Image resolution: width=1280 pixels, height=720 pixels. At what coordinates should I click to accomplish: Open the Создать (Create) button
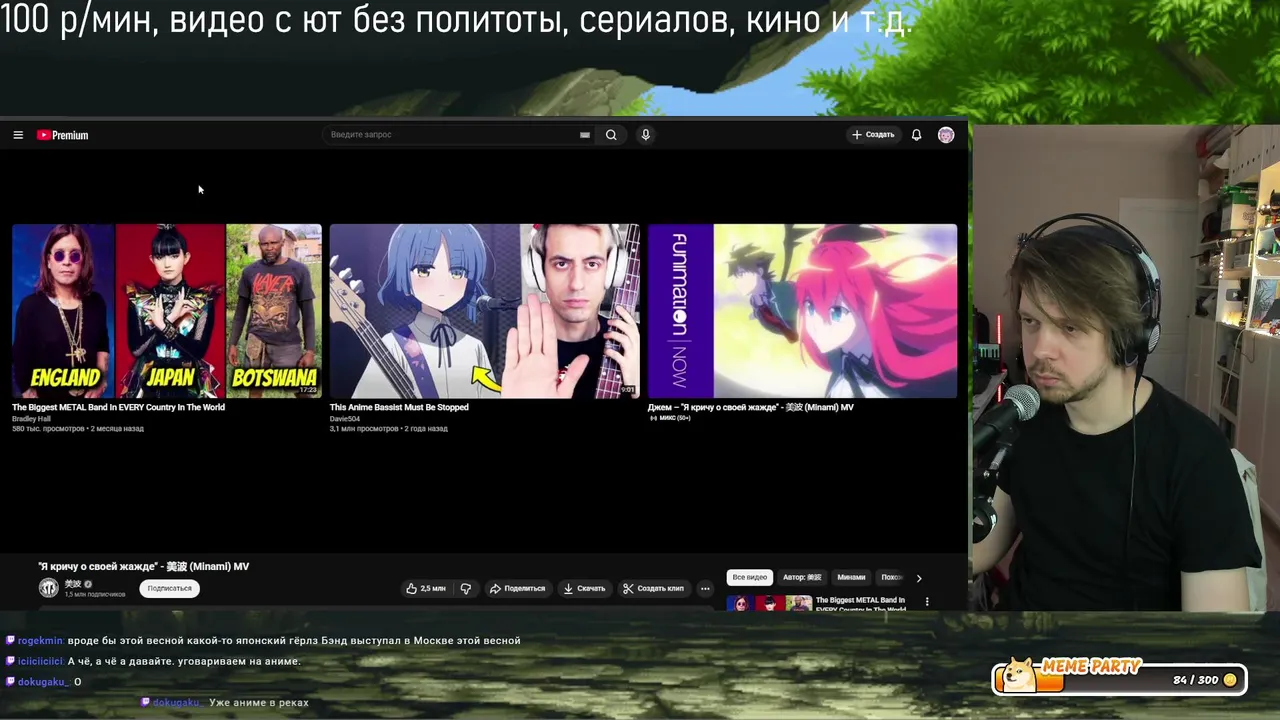coord(873,135)
